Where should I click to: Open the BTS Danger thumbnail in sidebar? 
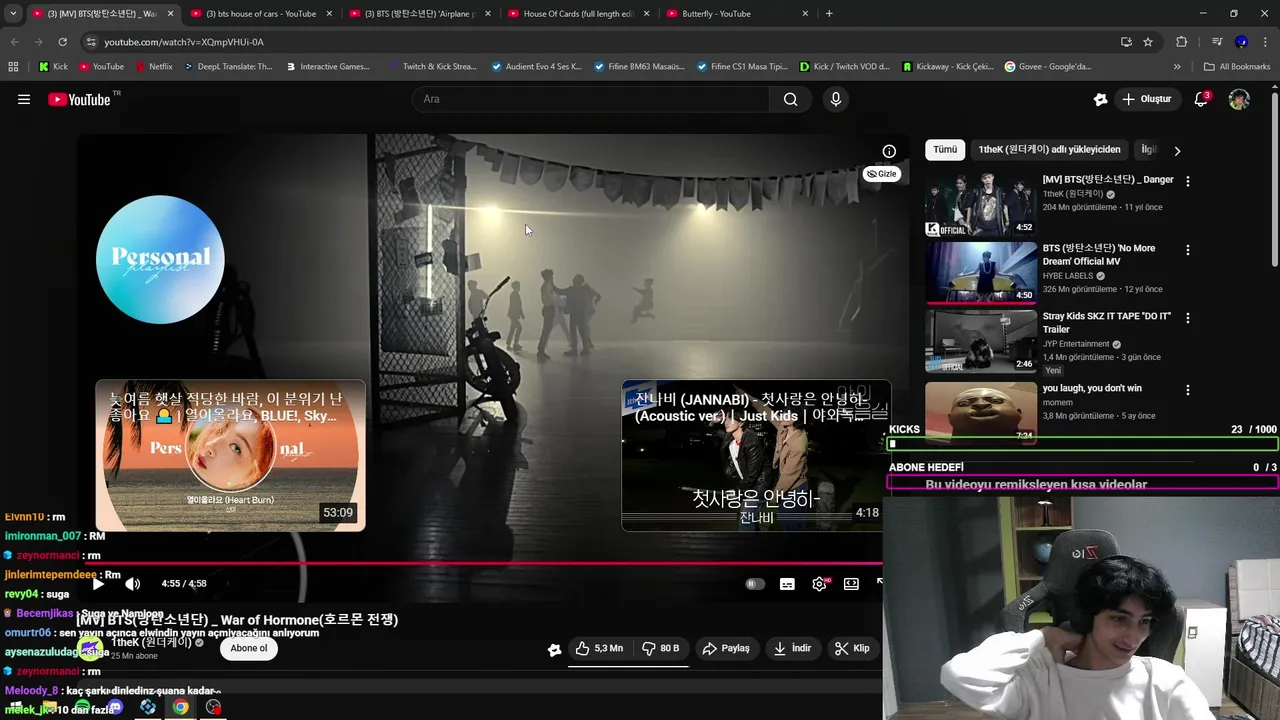980,204
